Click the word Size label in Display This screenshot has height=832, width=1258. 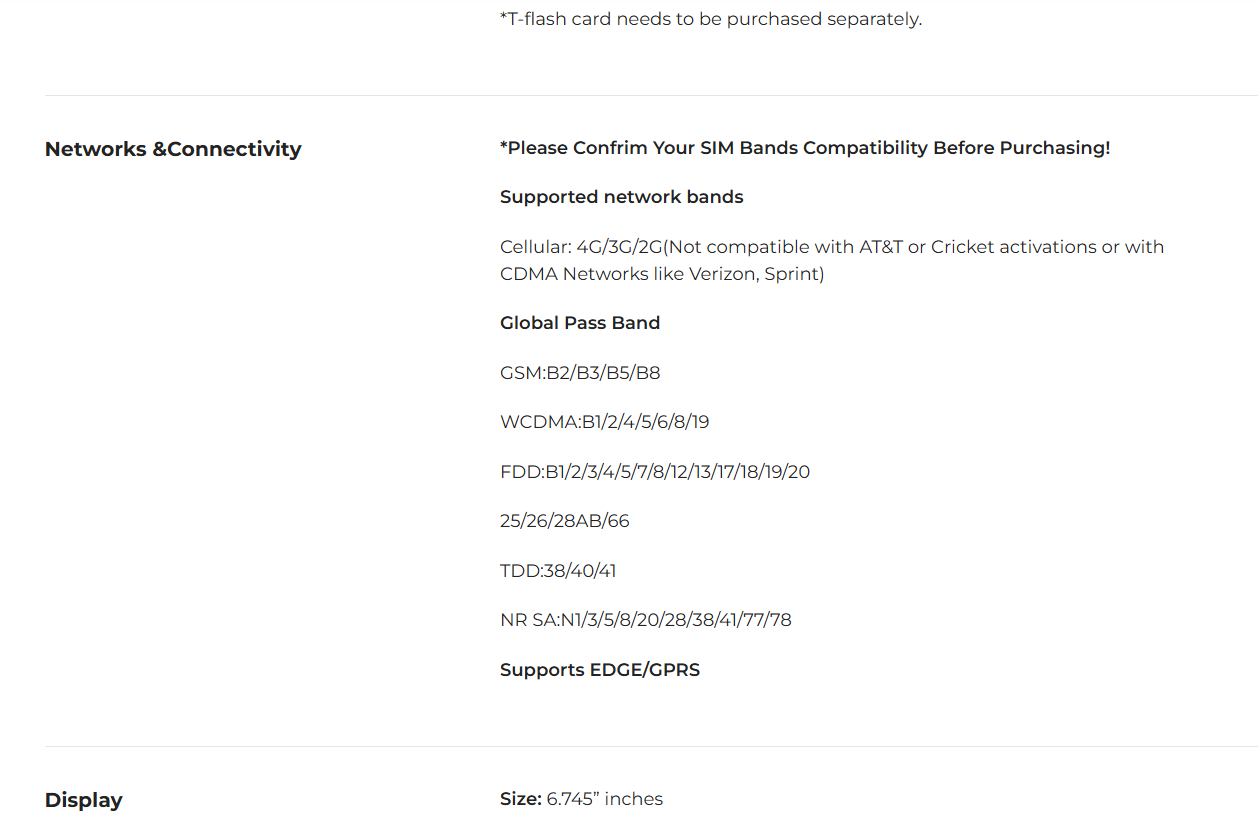coord(521,799)
